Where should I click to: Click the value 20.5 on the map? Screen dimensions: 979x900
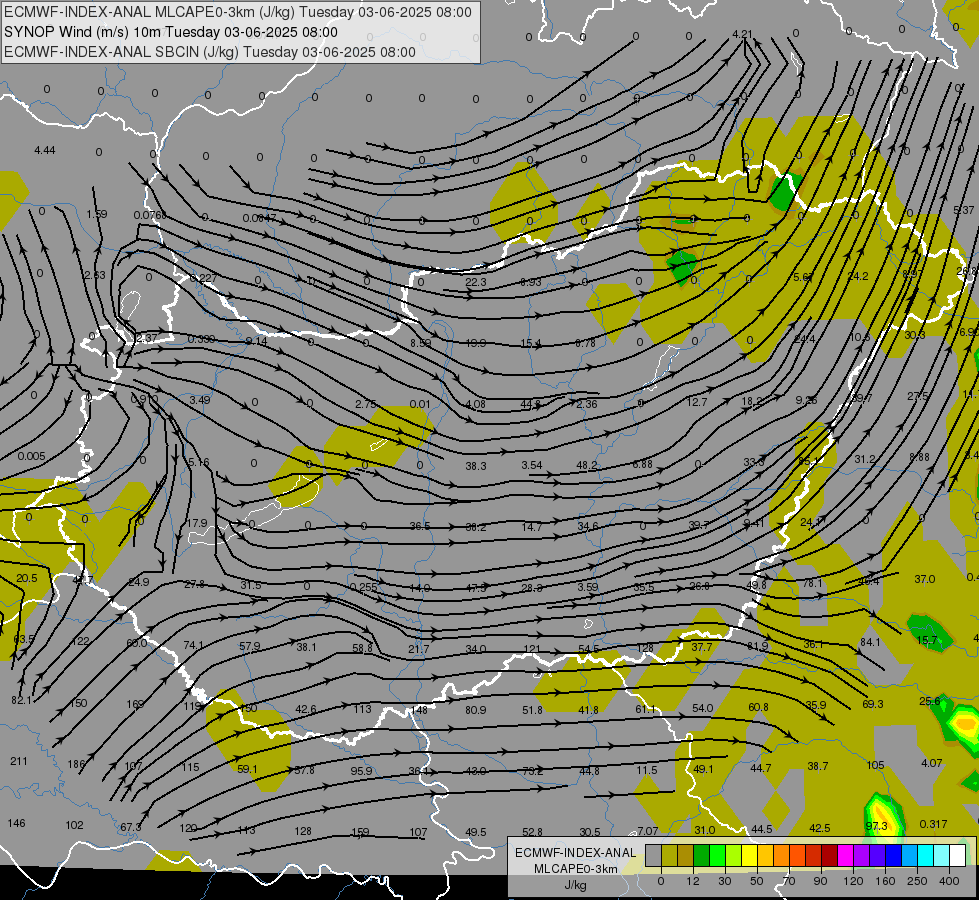pos(27,578)
